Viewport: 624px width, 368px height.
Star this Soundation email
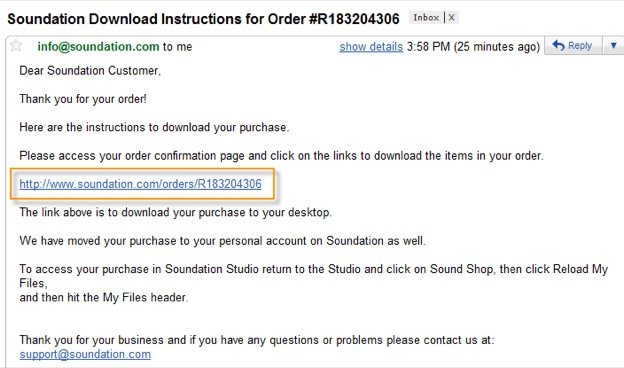[x=16, y=46]
